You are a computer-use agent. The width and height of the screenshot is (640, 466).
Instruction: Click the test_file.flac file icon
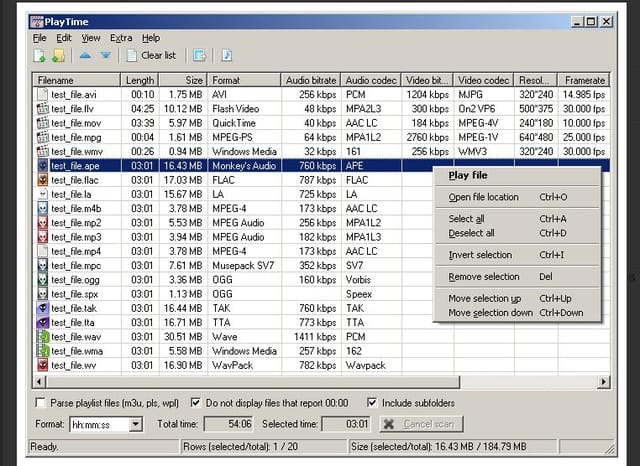coord(42,180)
